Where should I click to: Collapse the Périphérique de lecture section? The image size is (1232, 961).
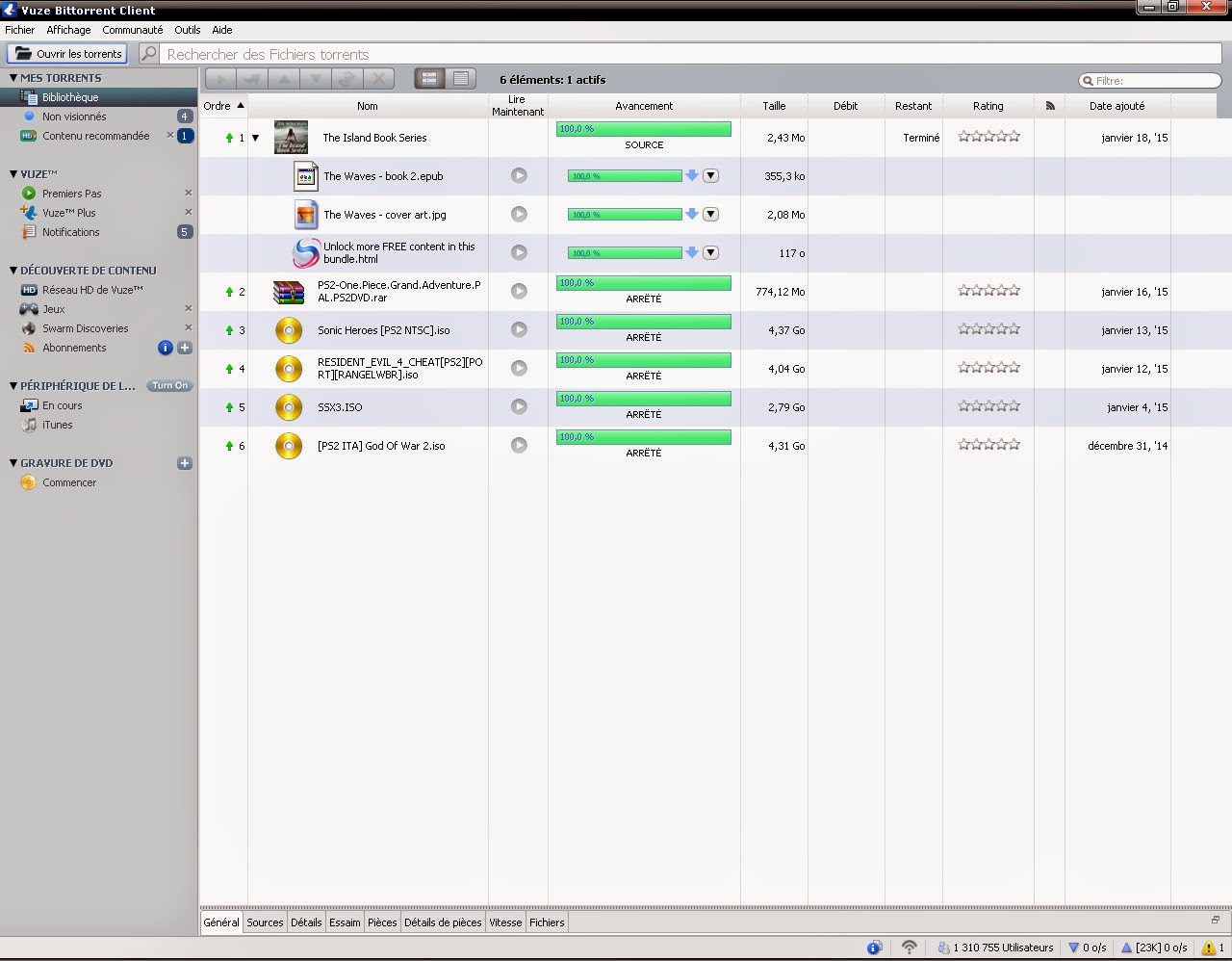pyautogui.click(x=13, y=386)
